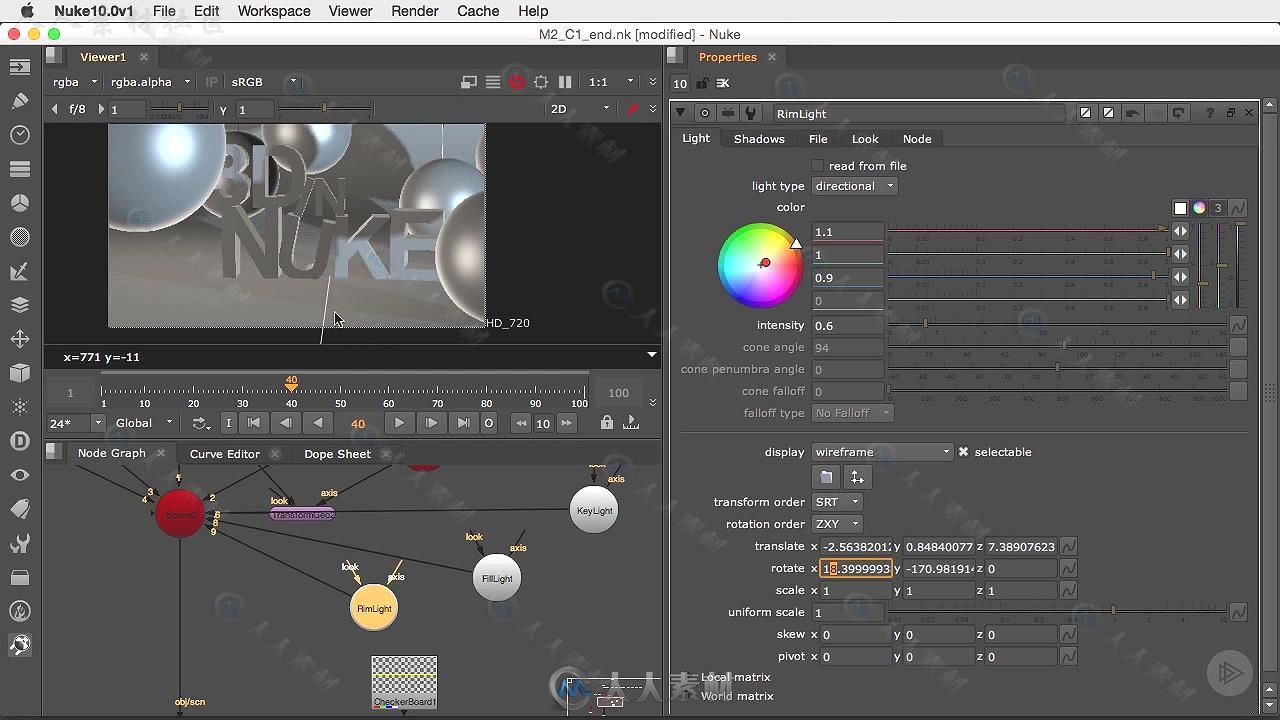This screenshot has height=720, width=1280.
Task: Toggle viewer clipping warning red icon
Action: tap(517, 82)
